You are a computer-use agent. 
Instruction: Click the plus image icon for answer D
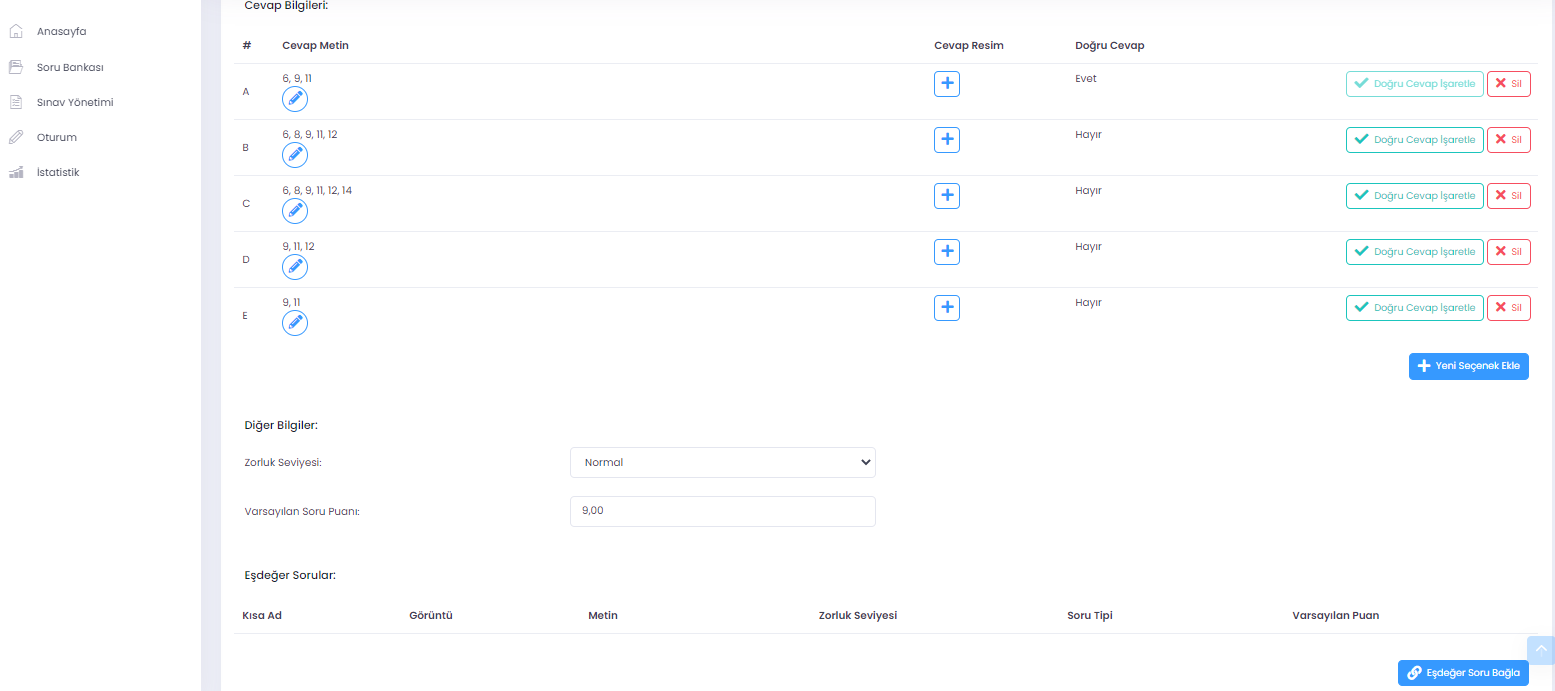point(947,252)
